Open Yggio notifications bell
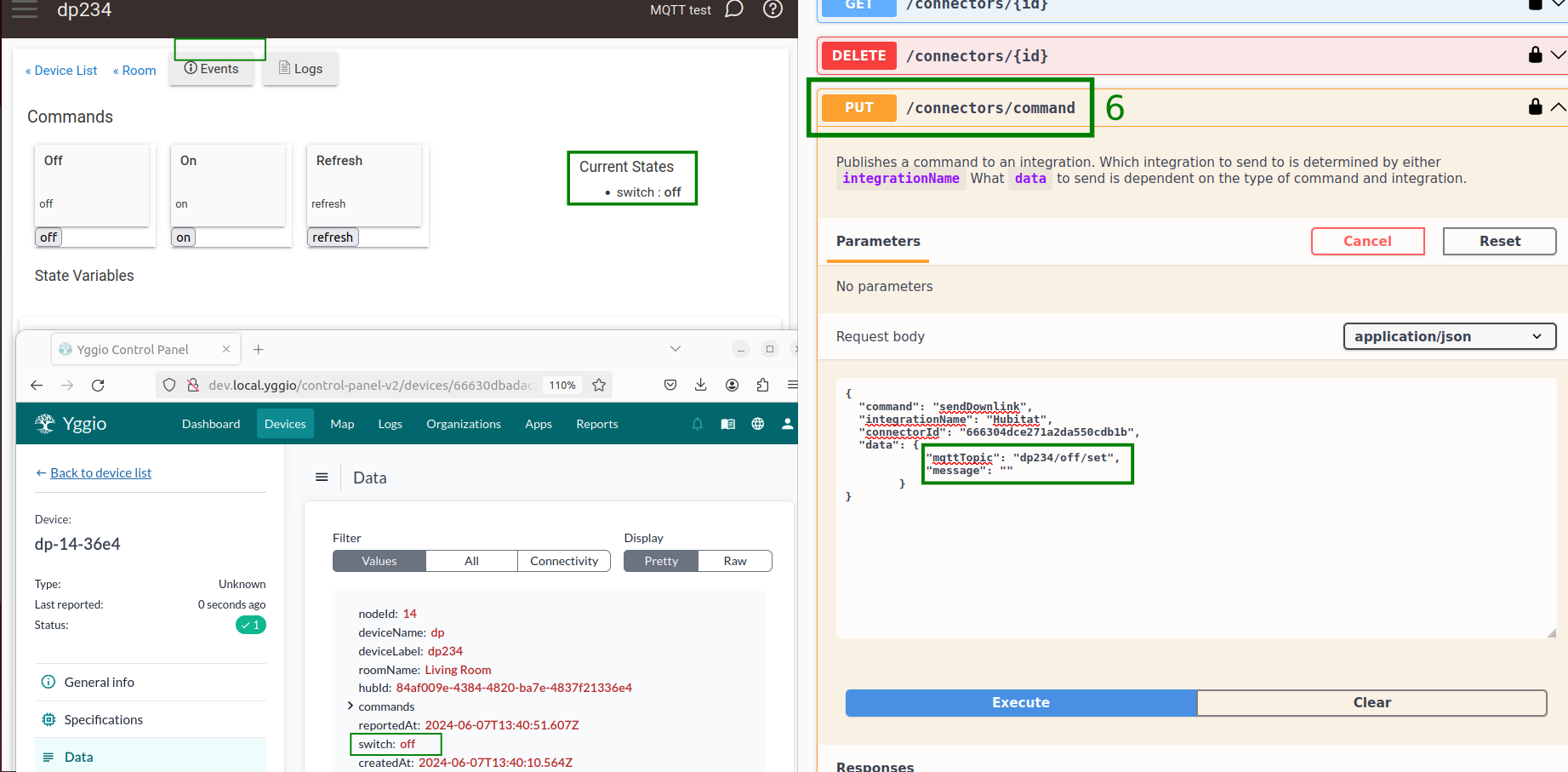The width and height of the screenshot is (1568, 772). (x=698, y=424)
